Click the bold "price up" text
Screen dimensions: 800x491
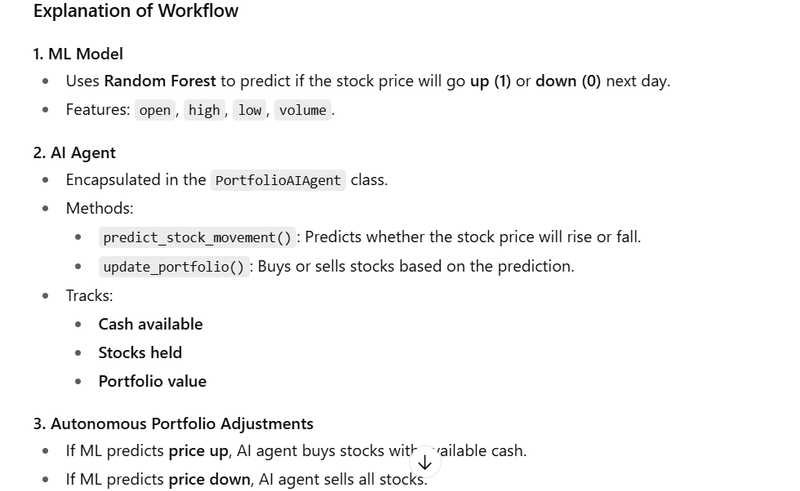[198, 451]
